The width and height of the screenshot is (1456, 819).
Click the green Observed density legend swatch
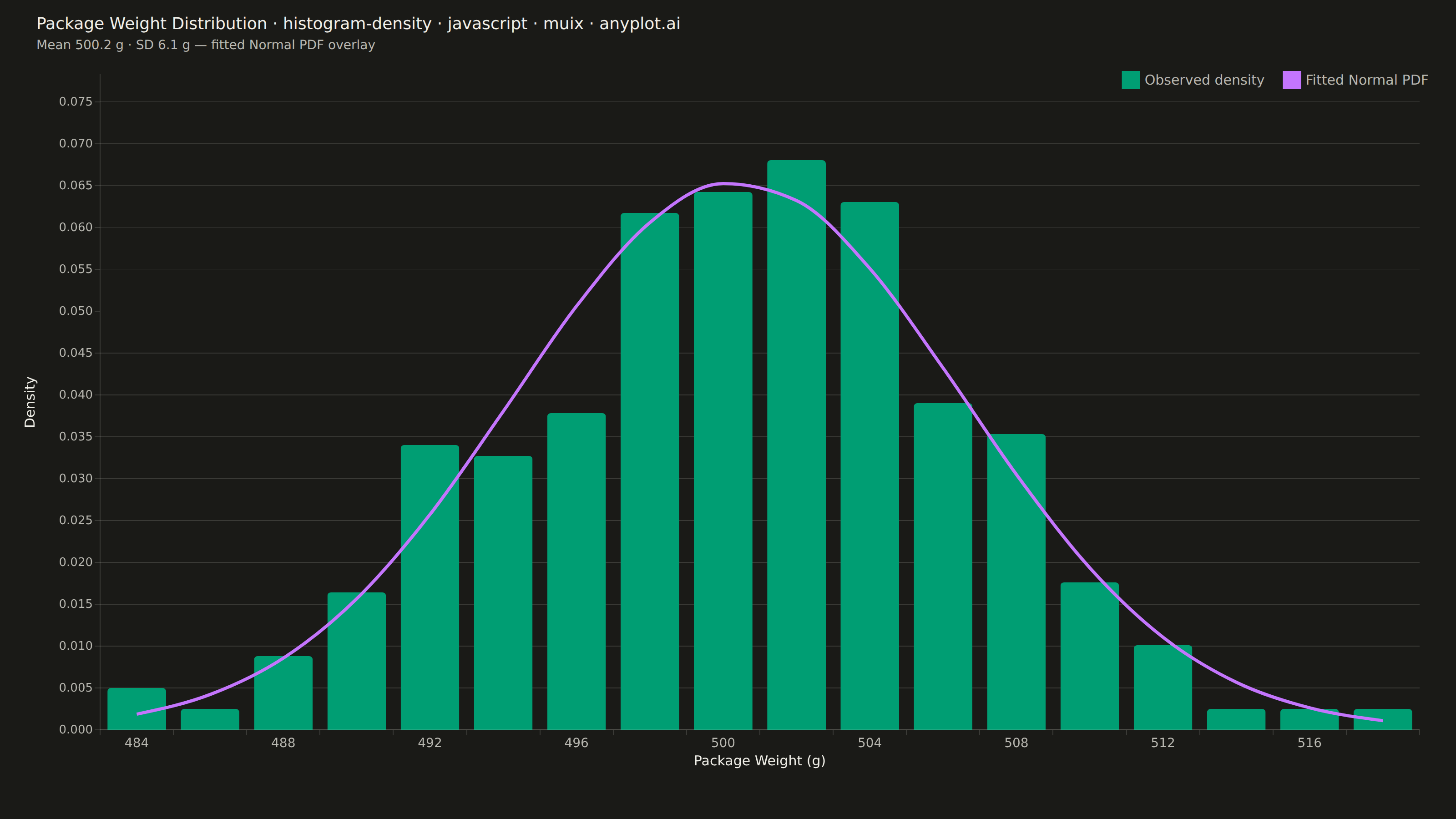point(1130,80)
